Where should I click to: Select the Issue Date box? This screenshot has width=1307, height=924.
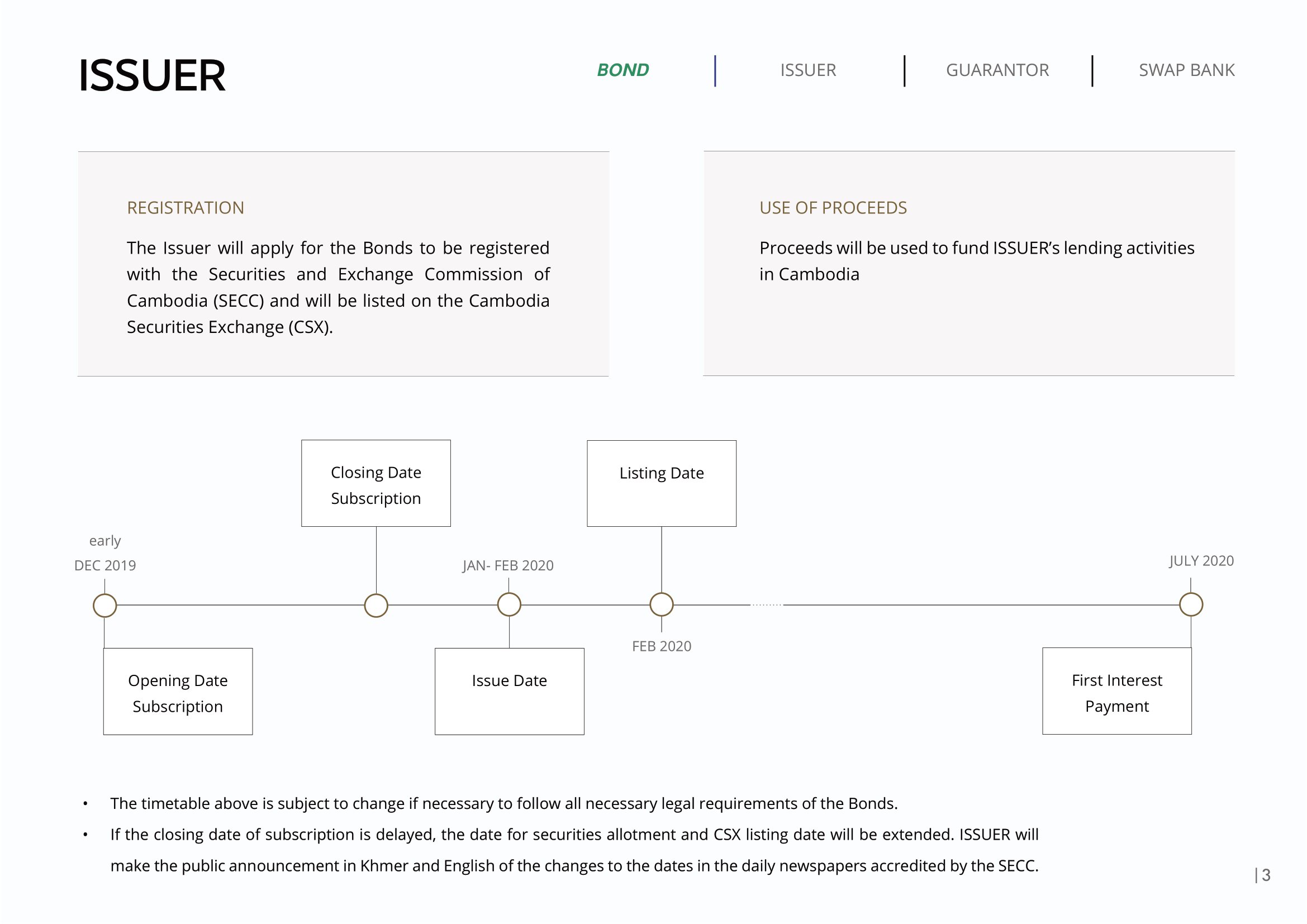tap(509, 691)
